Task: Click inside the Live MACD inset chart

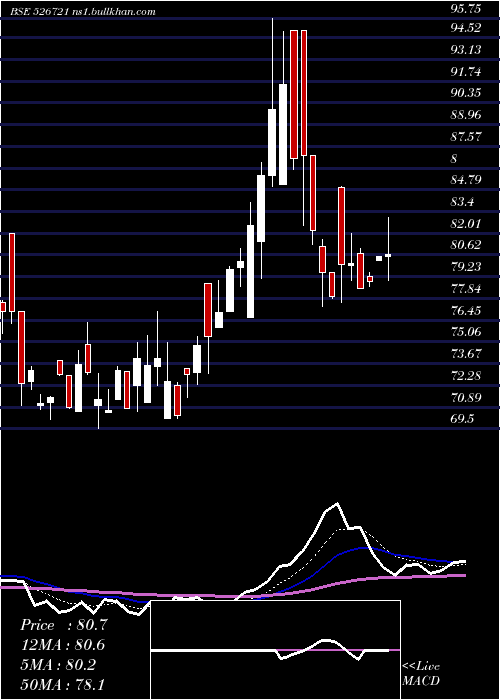Action: coord(275,650)
